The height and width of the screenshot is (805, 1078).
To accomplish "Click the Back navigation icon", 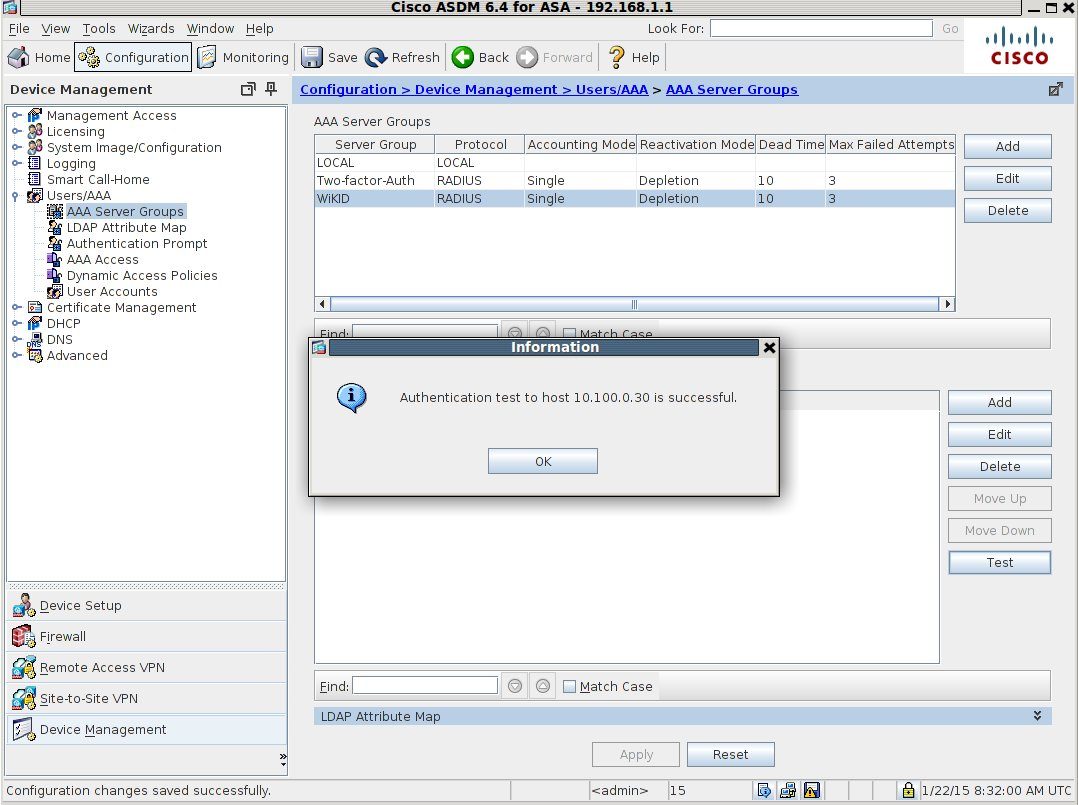I will [462, 57].
